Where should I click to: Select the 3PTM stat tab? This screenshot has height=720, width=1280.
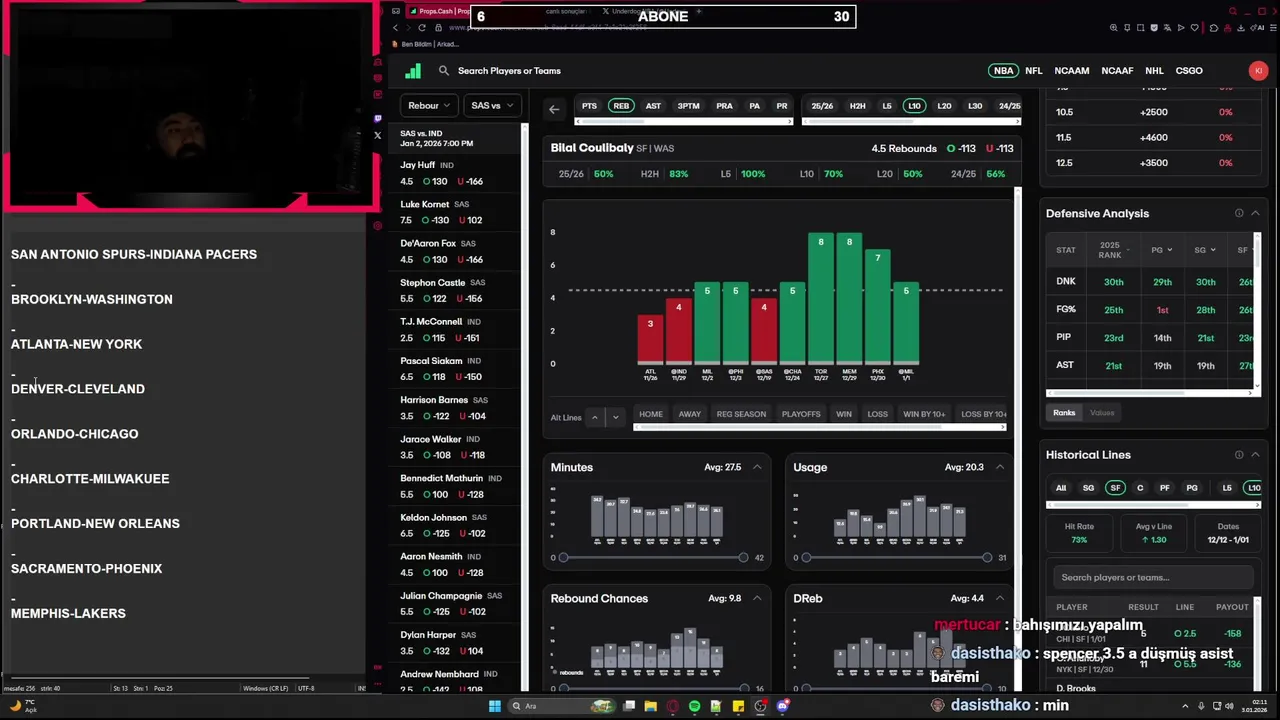click(688, 106)
